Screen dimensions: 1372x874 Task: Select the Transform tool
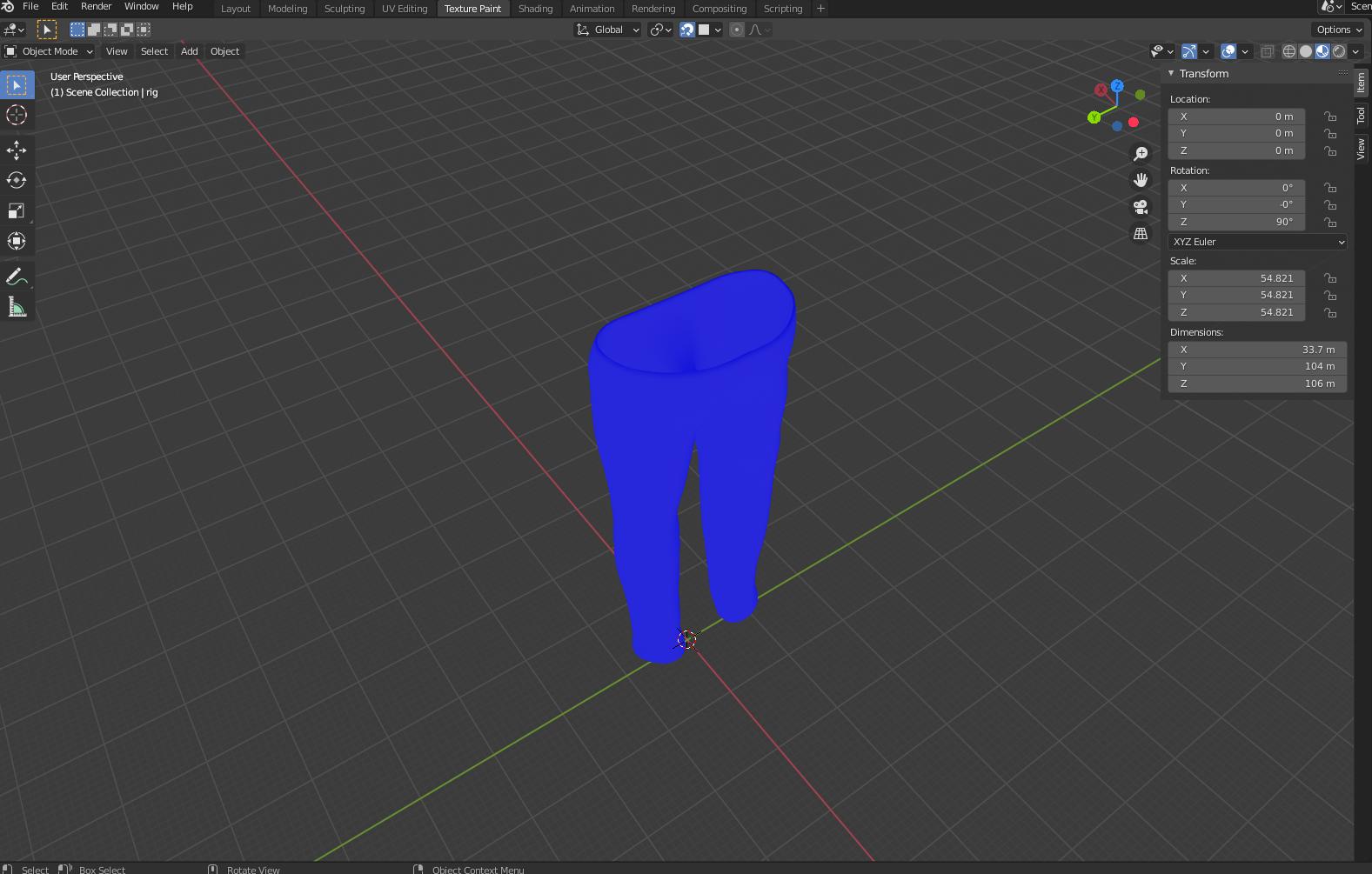tap(17, 241)
